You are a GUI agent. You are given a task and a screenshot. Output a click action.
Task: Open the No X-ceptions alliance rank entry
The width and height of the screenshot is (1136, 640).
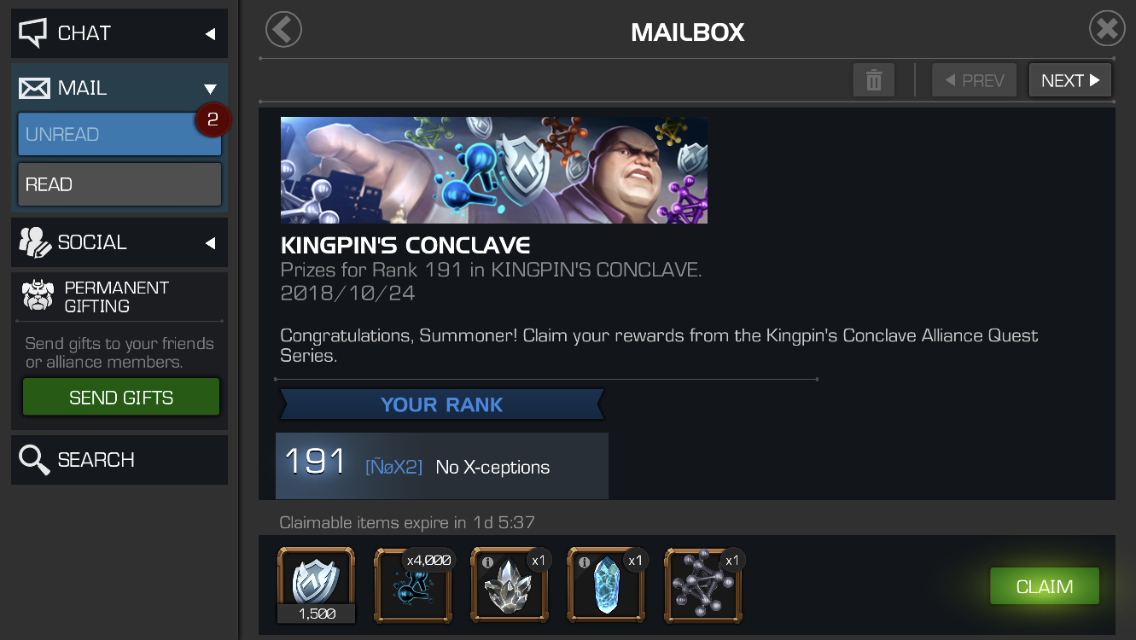pos(442,466)
